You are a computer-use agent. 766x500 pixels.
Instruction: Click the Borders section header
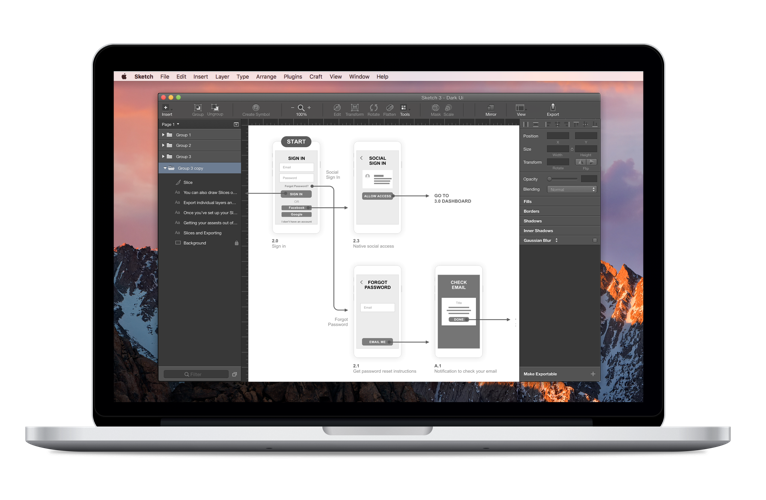[560, 211]
